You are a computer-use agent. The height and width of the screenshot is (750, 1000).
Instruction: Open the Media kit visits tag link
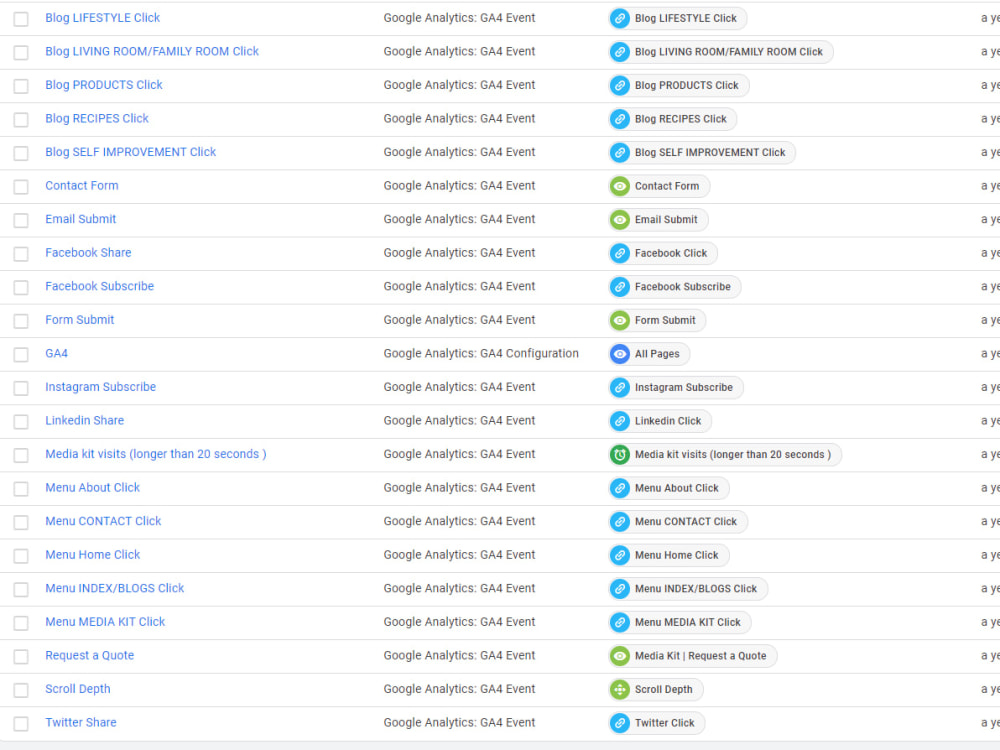click(x=156, y=454)
